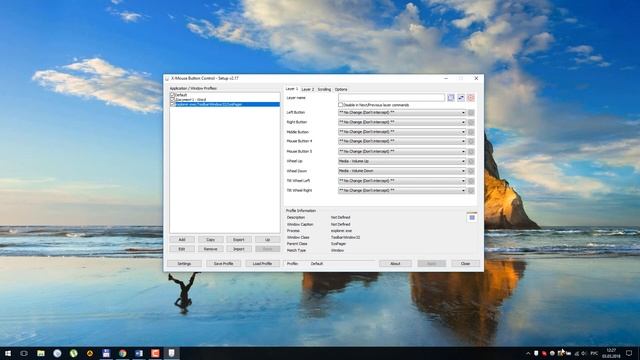640x360 pixels.
Task: Open gear settings for Wheel Down row
Action: point(471,171)
